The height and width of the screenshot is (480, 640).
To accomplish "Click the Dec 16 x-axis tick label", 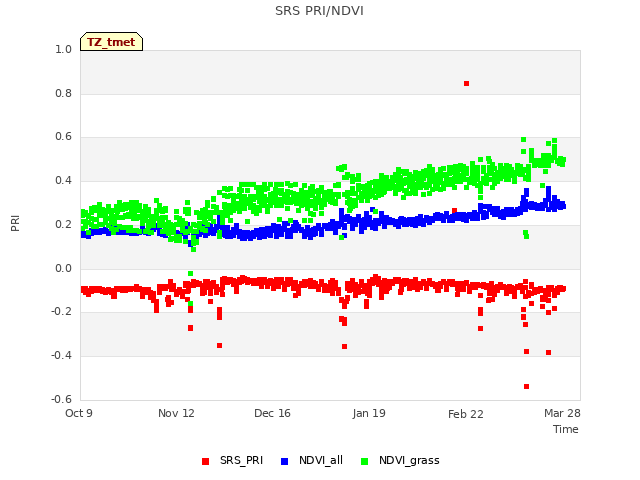I will click(x=272, y=413).
